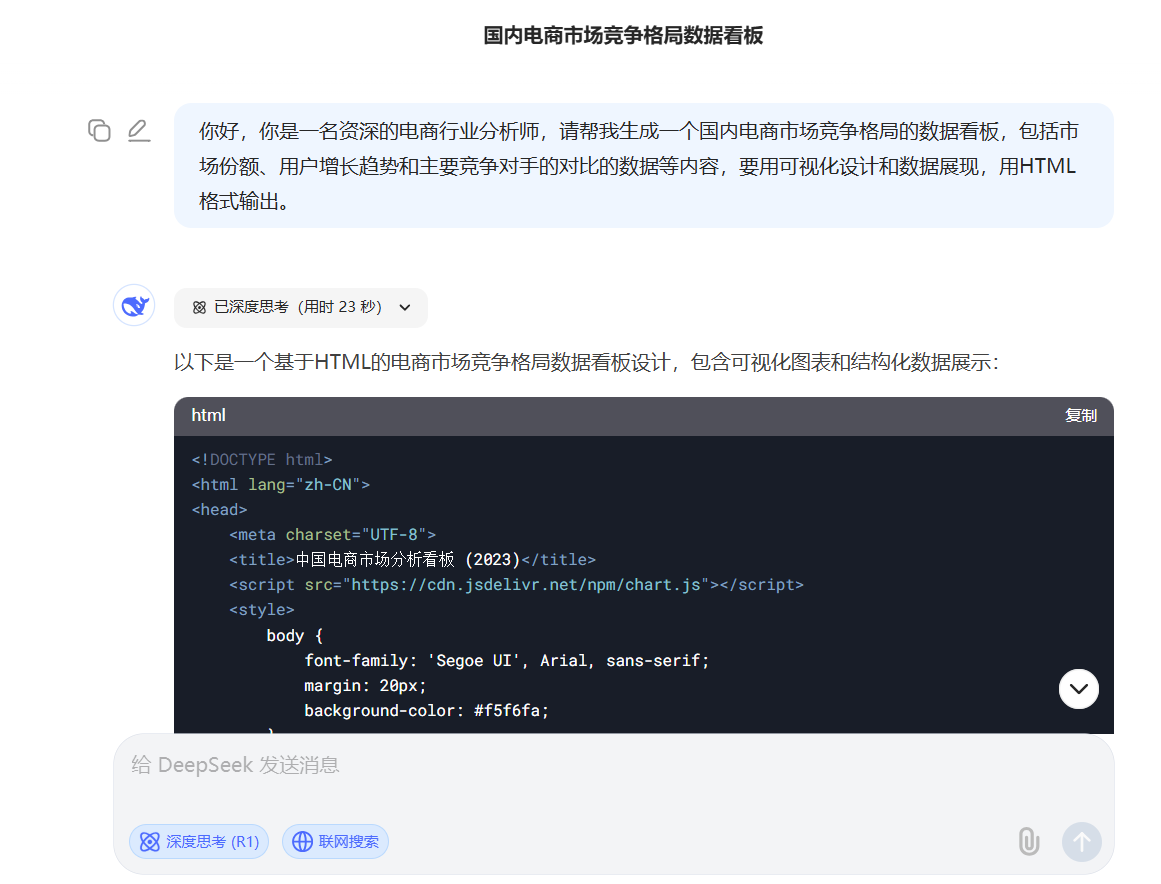Click the html language label in code header

point(208,415)
